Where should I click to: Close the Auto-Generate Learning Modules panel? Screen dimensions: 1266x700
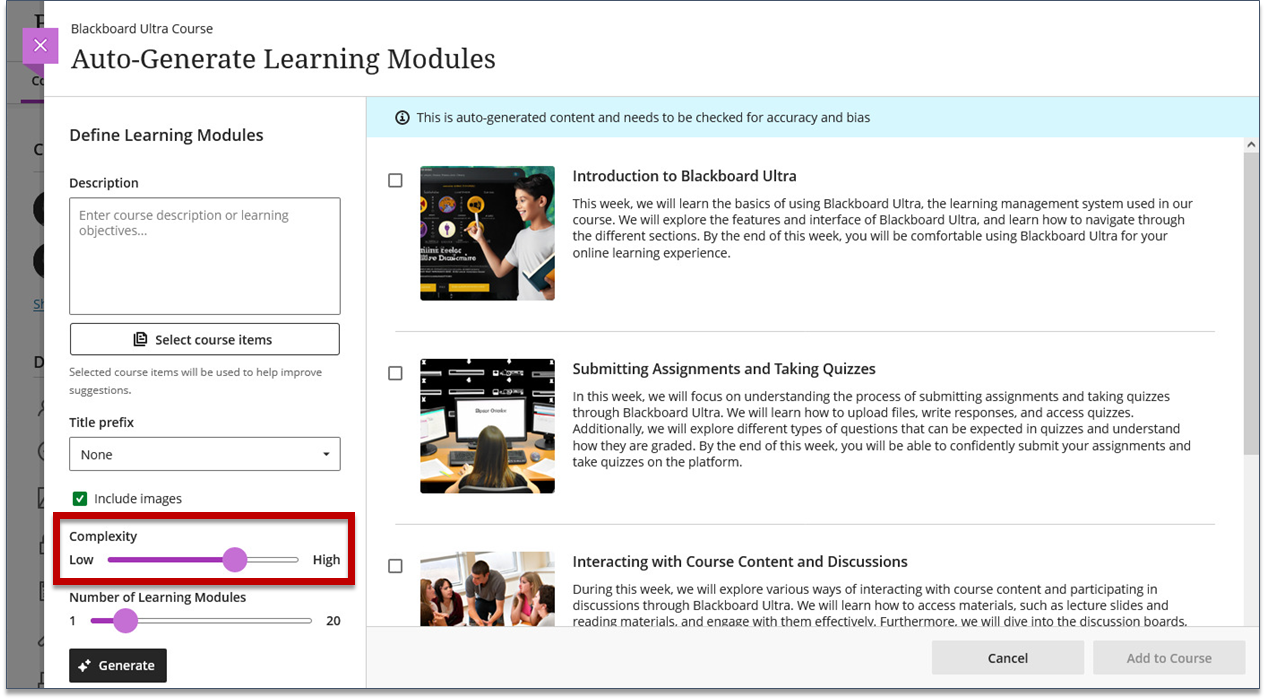pyautogui.click(x=40, y=46)
